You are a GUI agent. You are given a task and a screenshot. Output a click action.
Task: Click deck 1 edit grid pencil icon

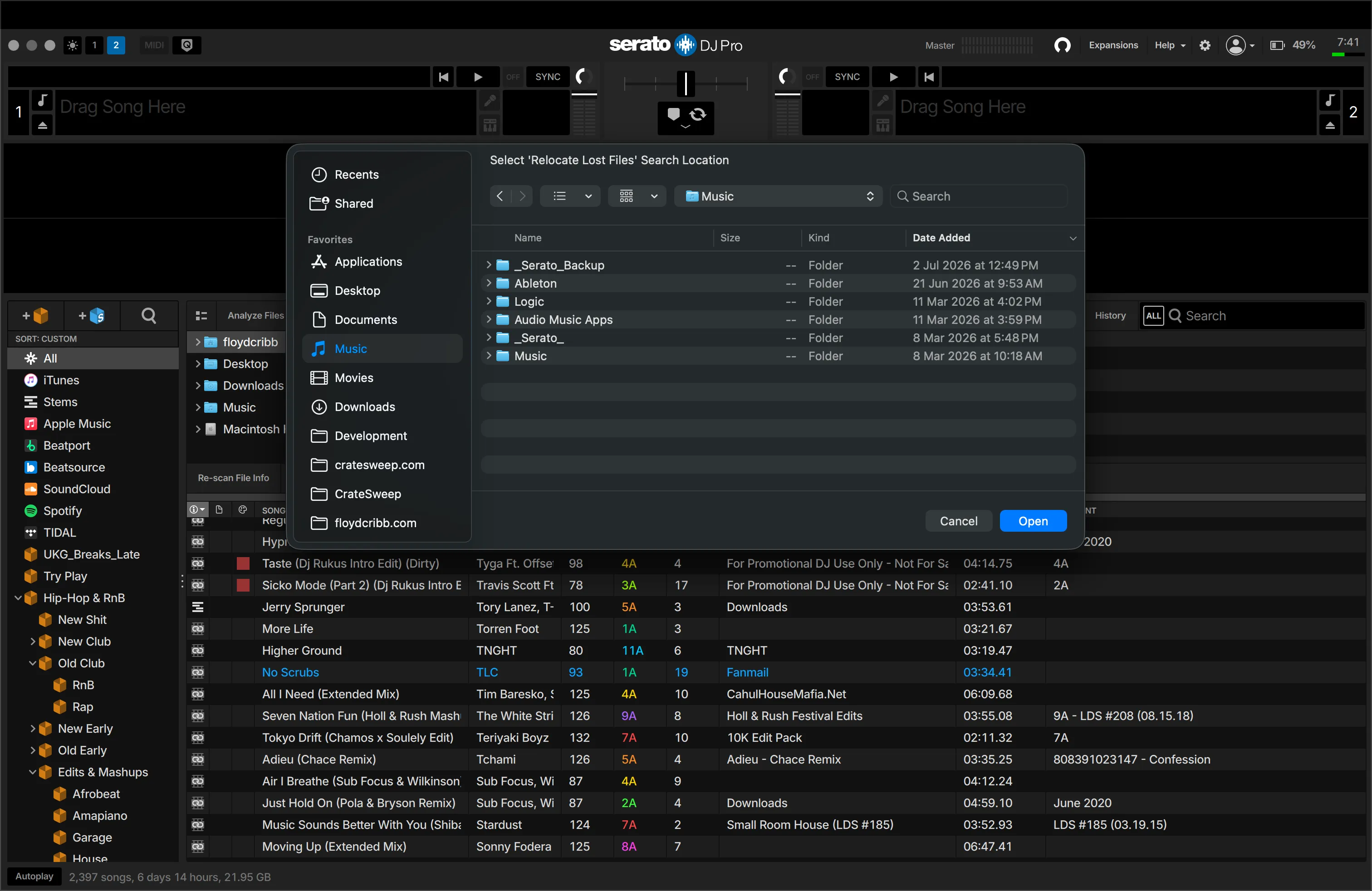(490, 101)
